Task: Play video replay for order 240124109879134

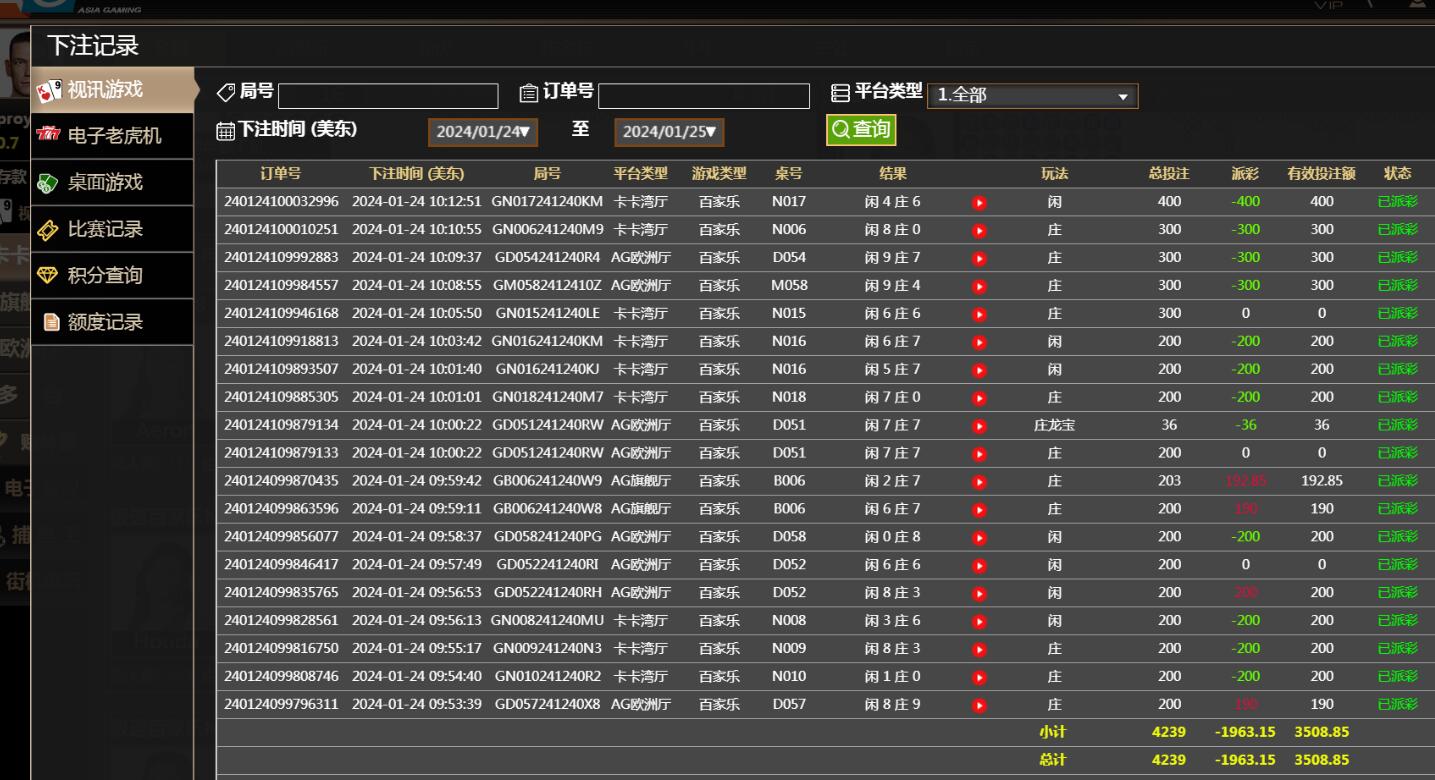Action: pos(979,426)
